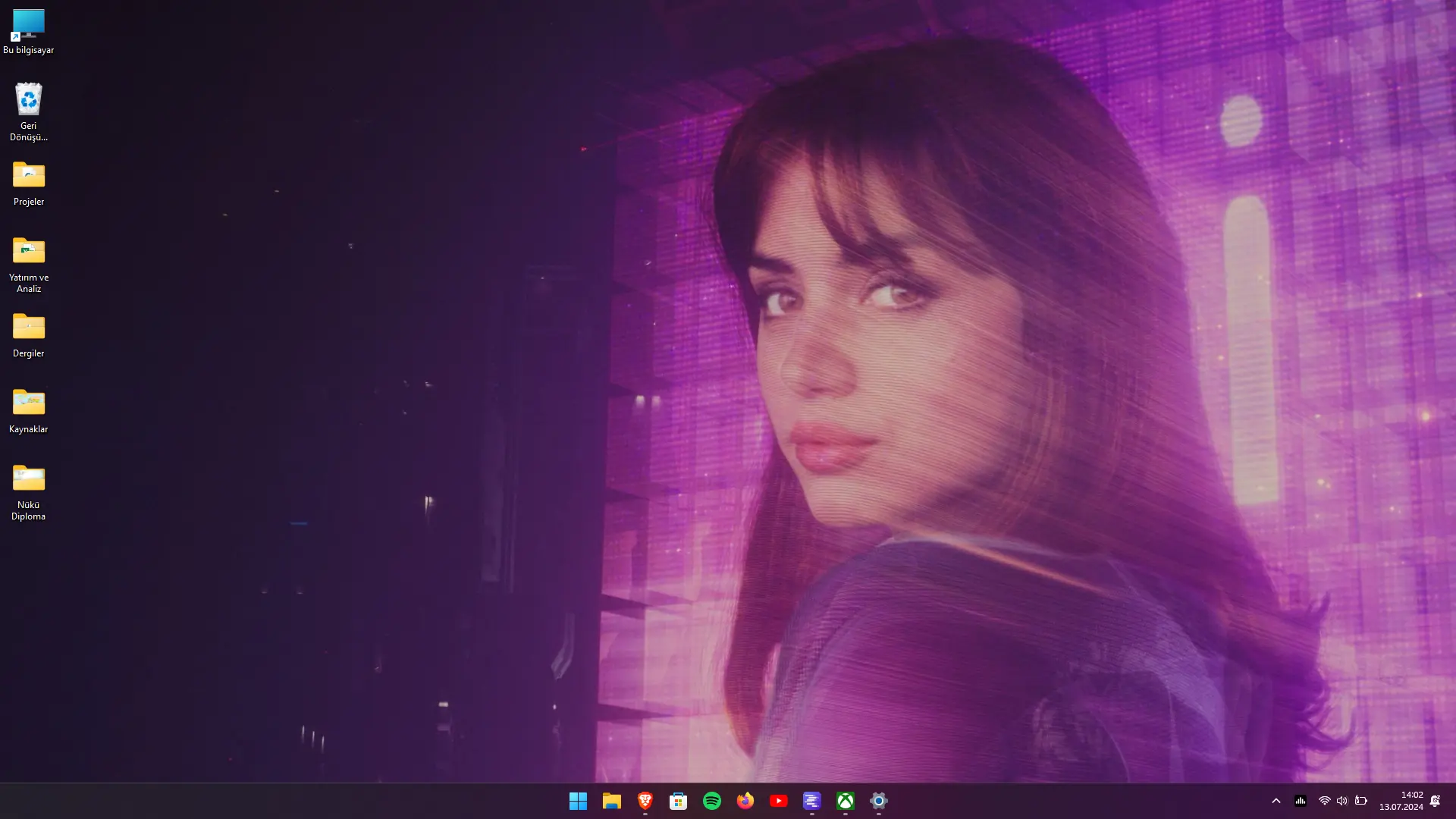Select the Yatırım ve Analiz folder
This screenshot has width=1456, height=819.
pos(28,264)
